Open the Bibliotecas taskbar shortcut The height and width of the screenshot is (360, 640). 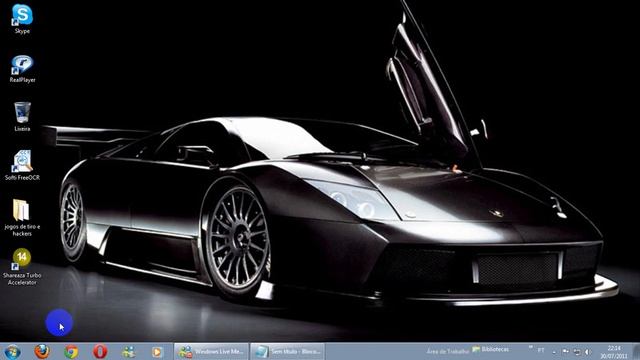coord(491,349)
